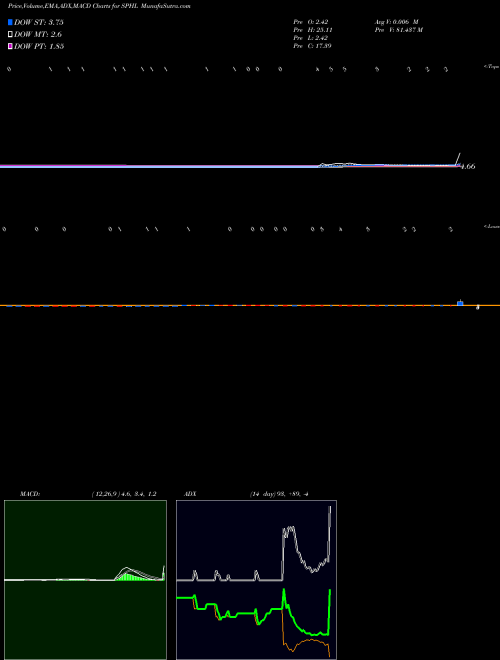The height and width of the screenshot is (660, 500).
Task: Click the blue volume bar near chart end
Action: 460,303
